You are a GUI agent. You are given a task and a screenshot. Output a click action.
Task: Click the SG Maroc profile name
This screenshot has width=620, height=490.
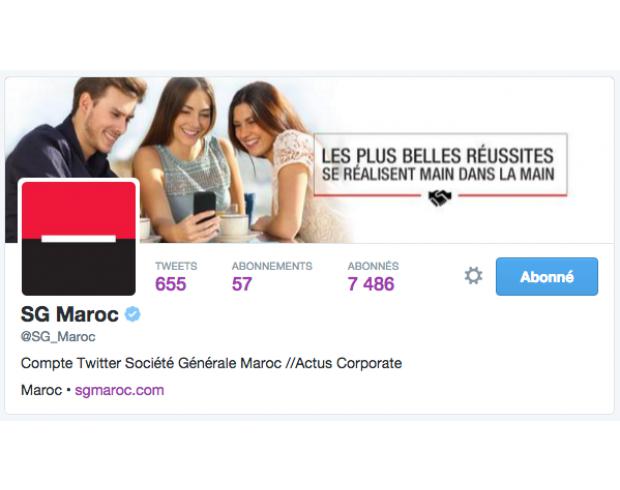coord(70,314)
